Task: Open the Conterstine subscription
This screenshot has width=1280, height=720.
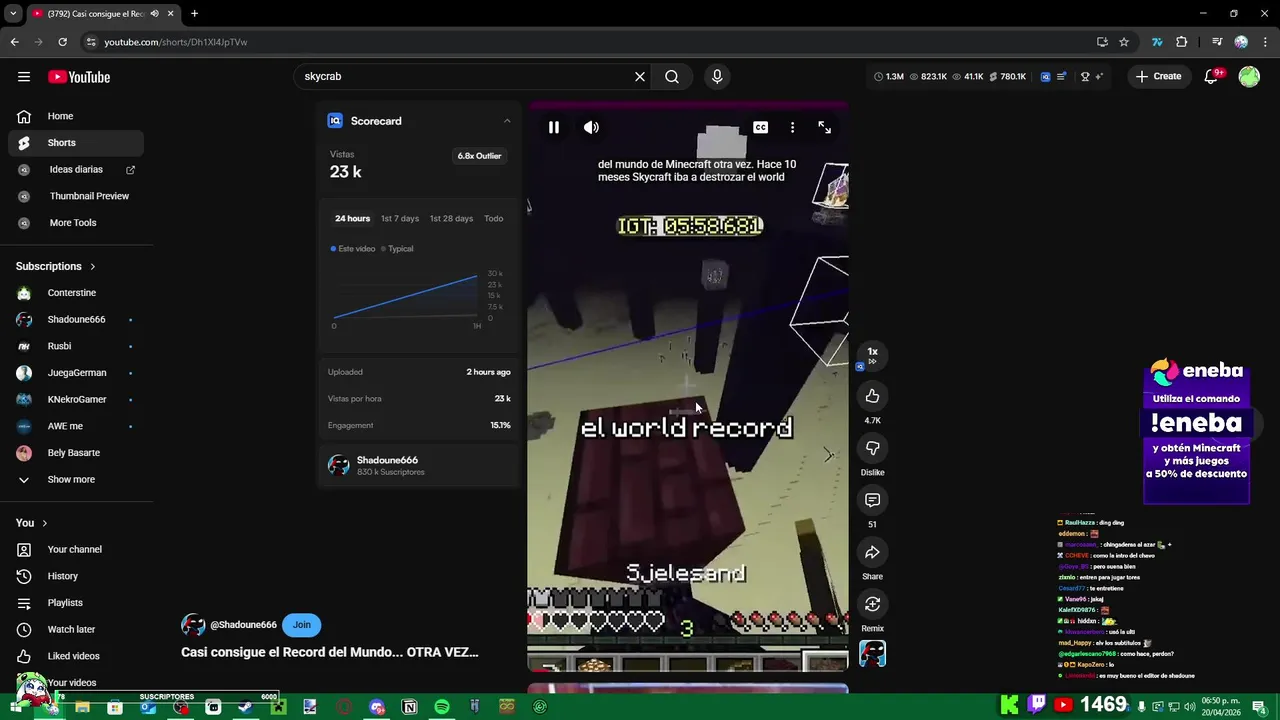Action: point(76,293)
